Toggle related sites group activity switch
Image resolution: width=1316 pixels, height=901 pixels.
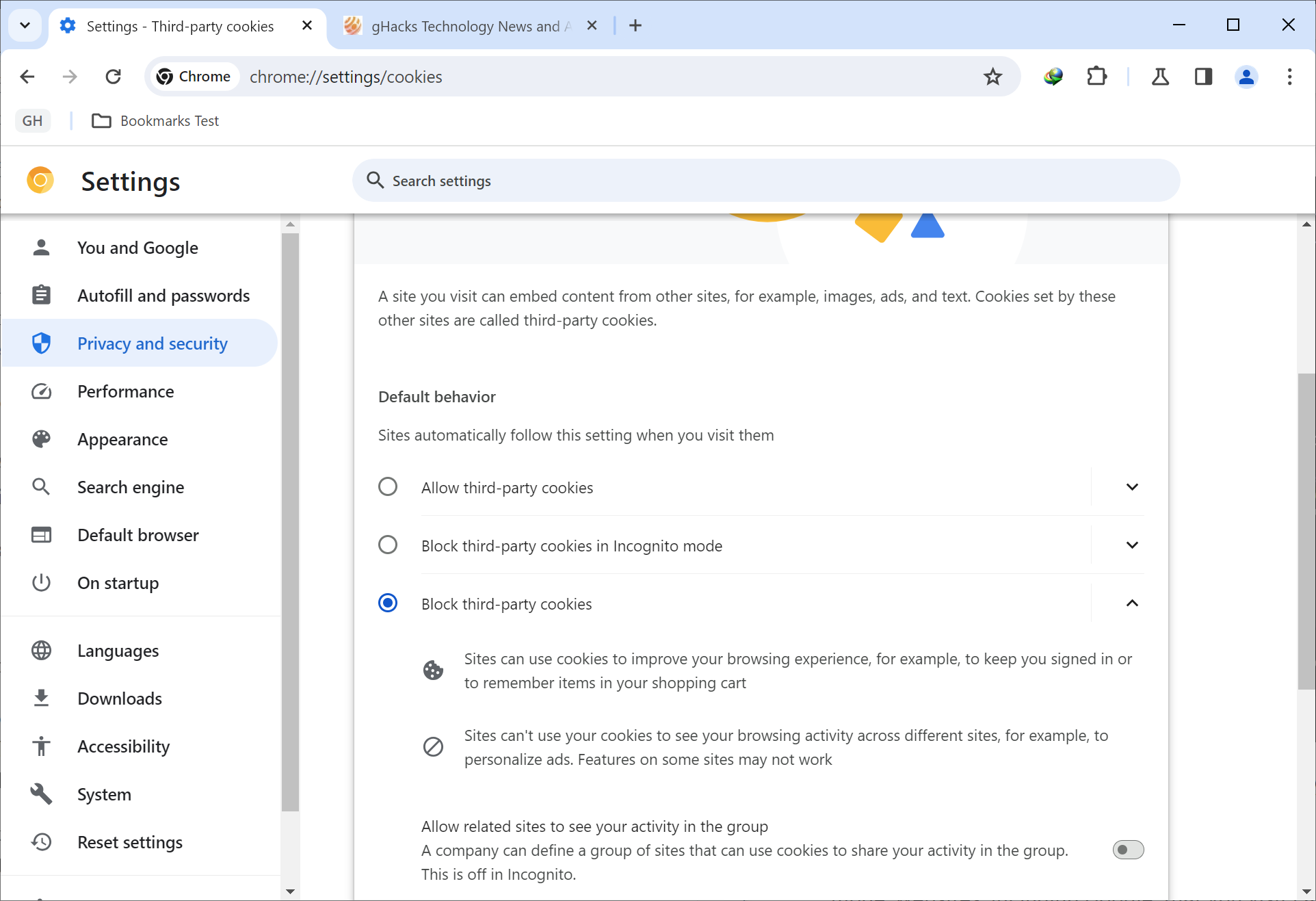tap(1128, 850)
